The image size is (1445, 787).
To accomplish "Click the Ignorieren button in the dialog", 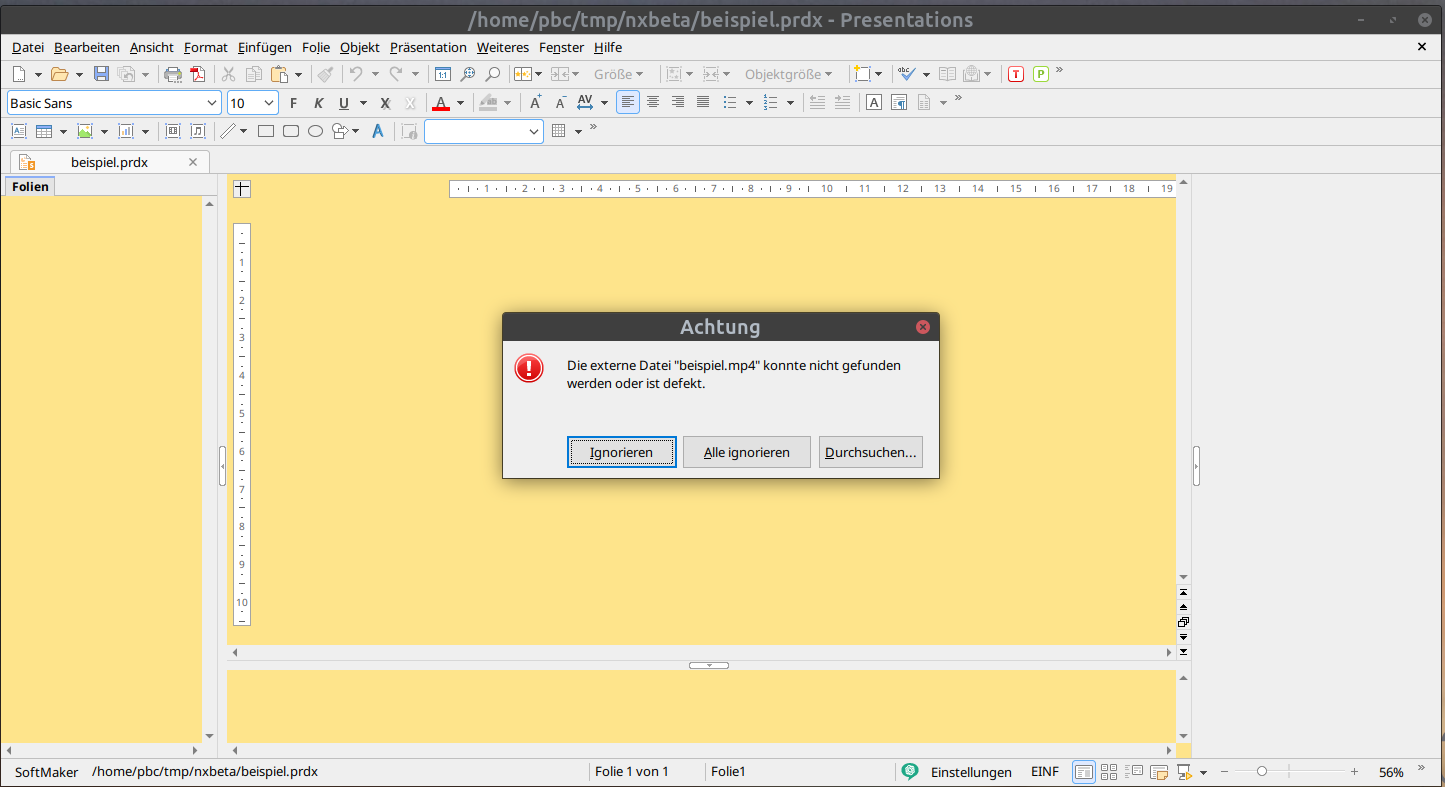I will pyautogui.click(x=621, y=452).
